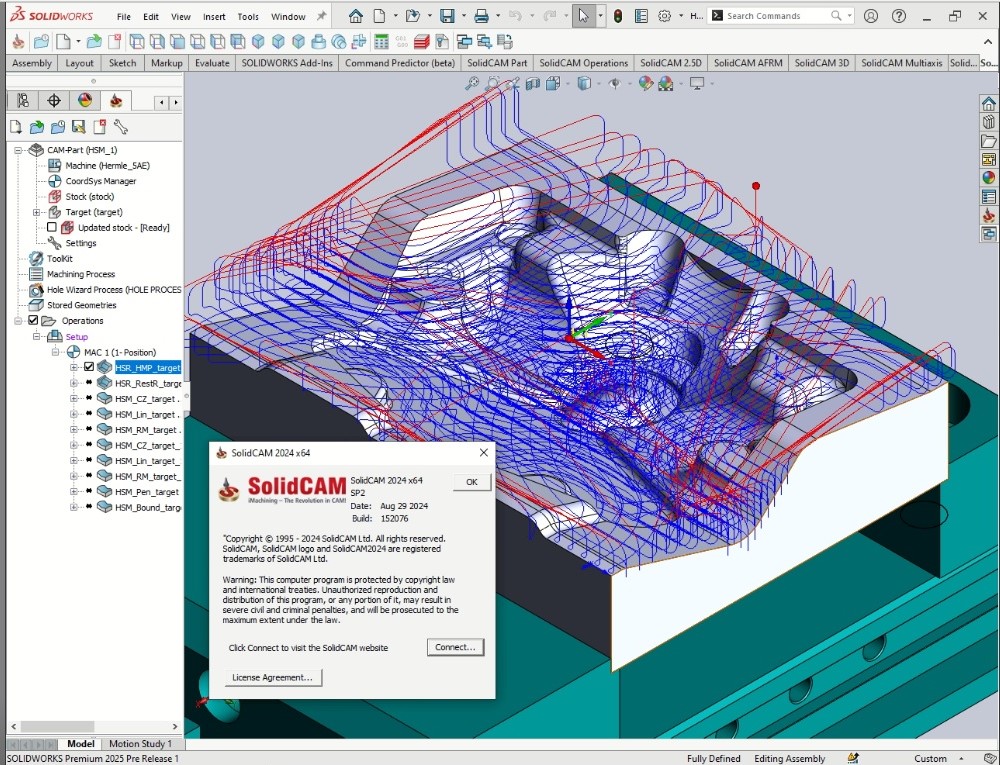Toggle the HSM_Pen_target operation marker
This screenshot has height=765, width=1000.
coord(89,492)
